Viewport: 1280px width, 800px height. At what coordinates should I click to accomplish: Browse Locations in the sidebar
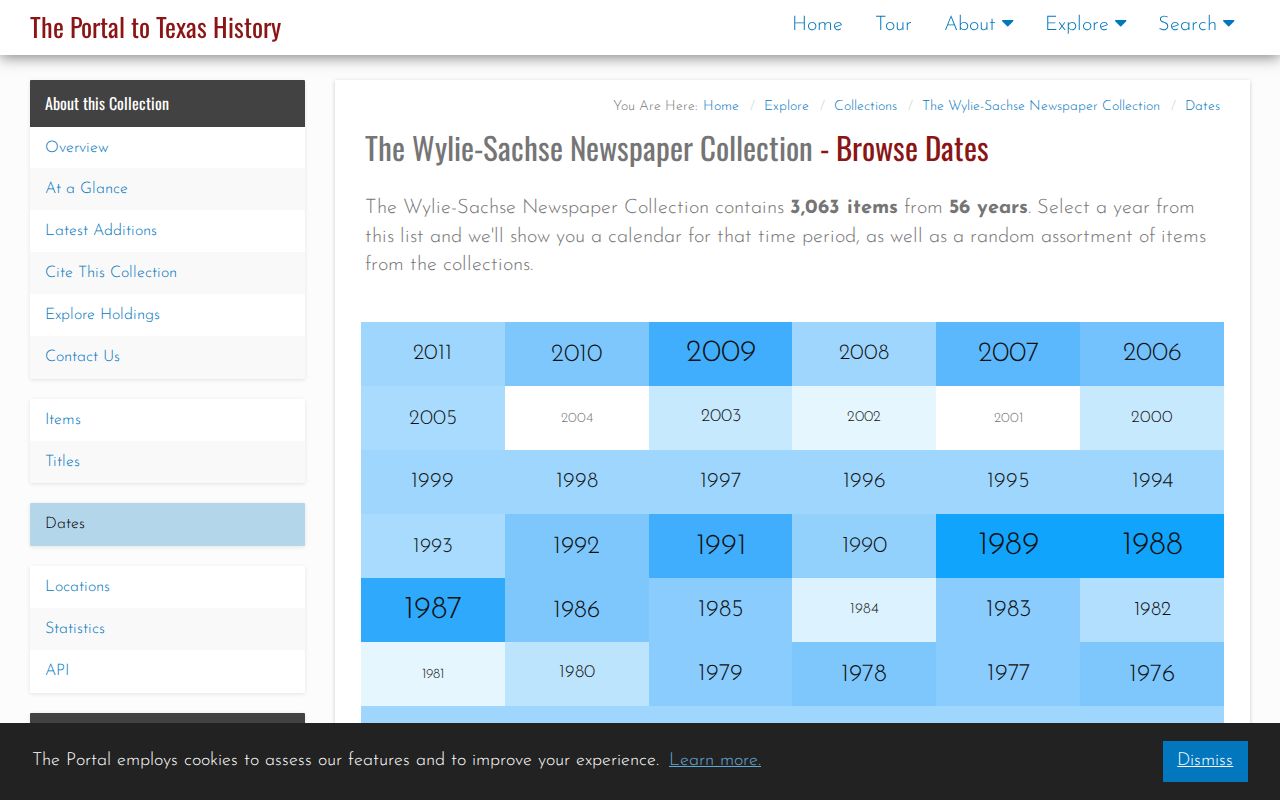(167, 586)
